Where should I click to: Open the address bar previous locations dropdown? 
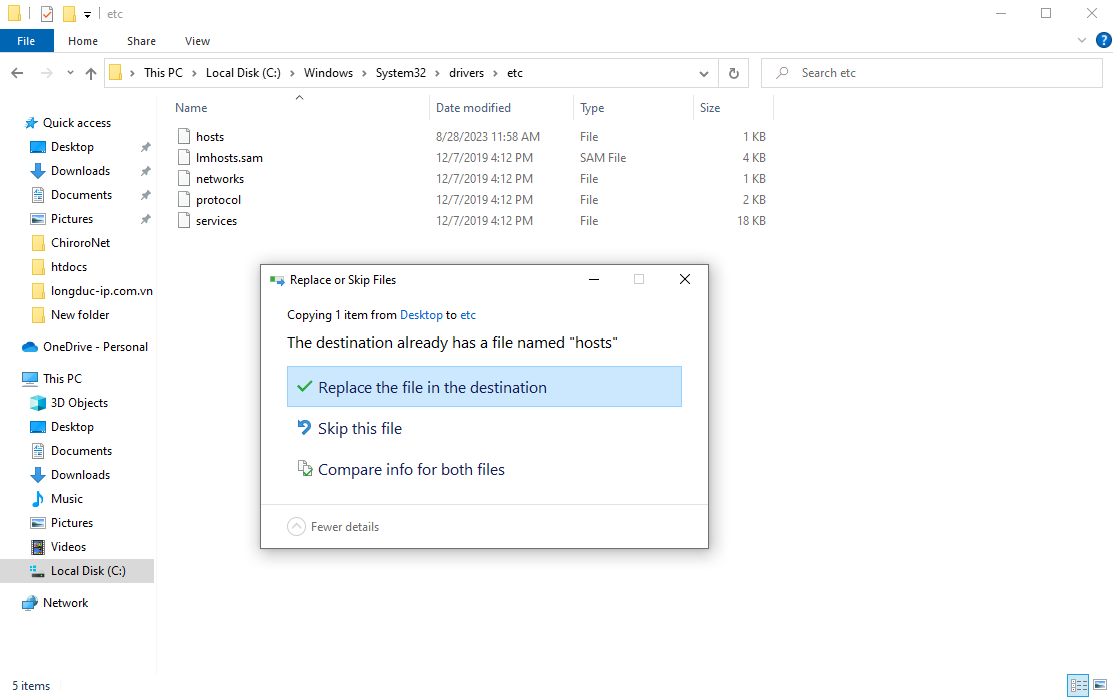(704, 73)
